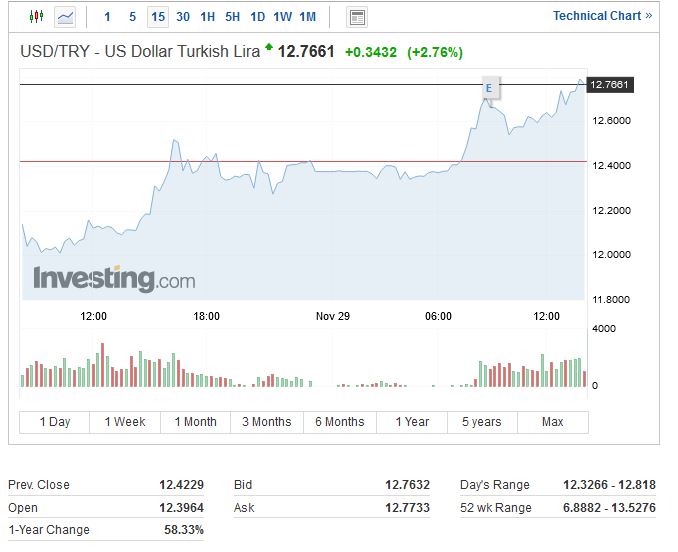Choose the 1H interval
Screen dimensions: 678x552
tap(208, 17)
